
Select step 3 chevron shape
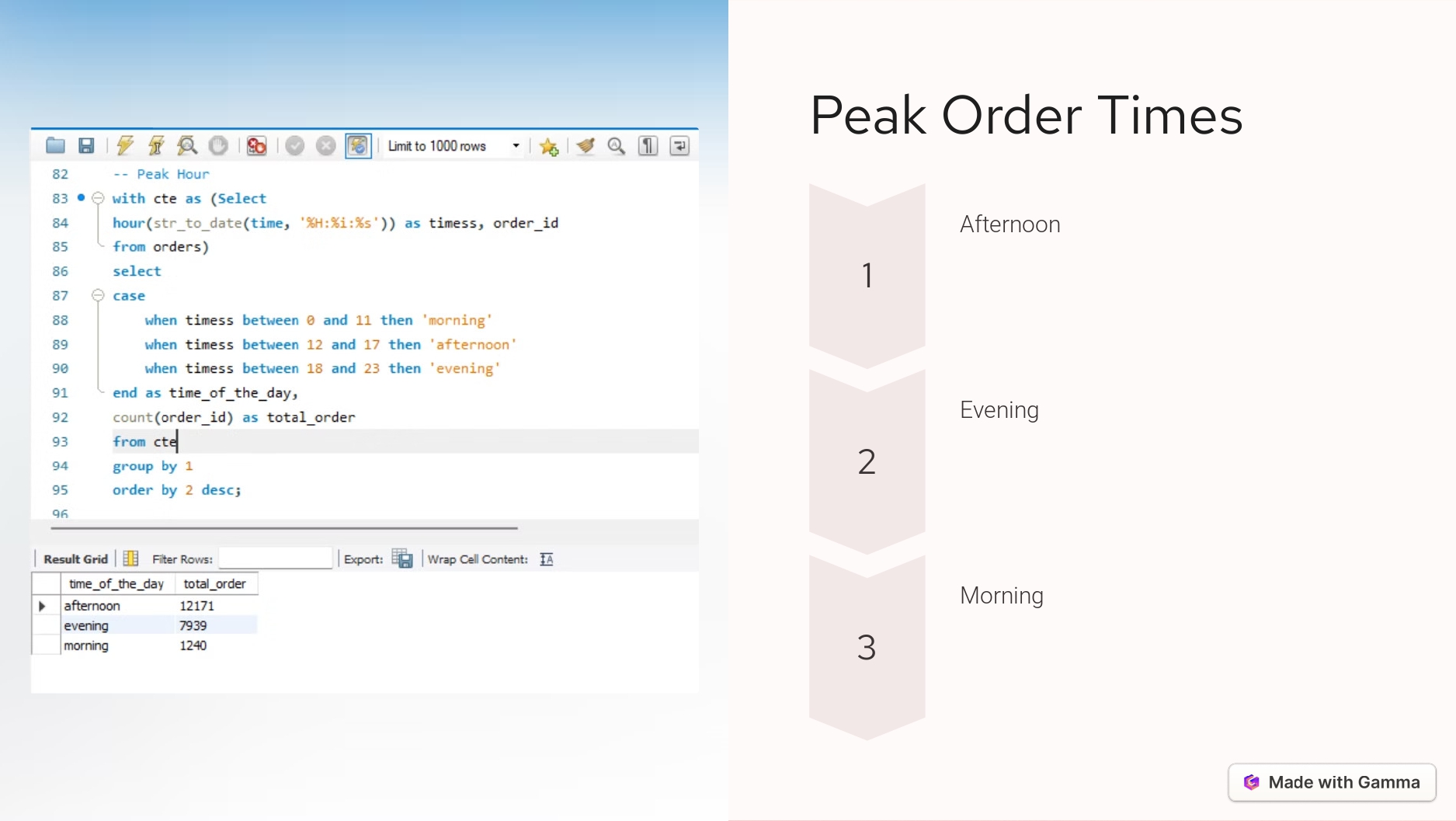coord(867,647)
